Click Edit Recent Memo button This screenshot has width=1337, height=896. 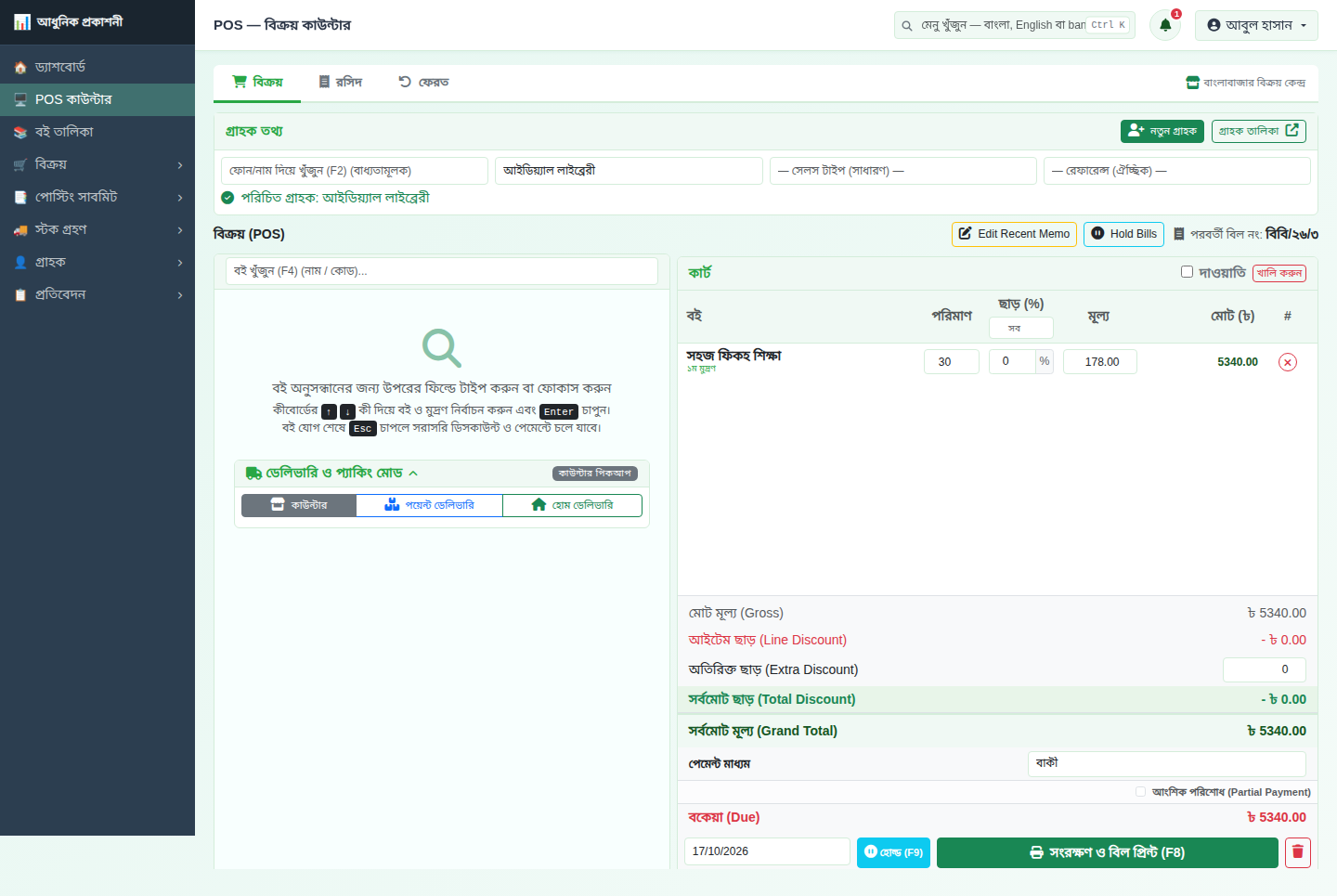coord(1014,234)
